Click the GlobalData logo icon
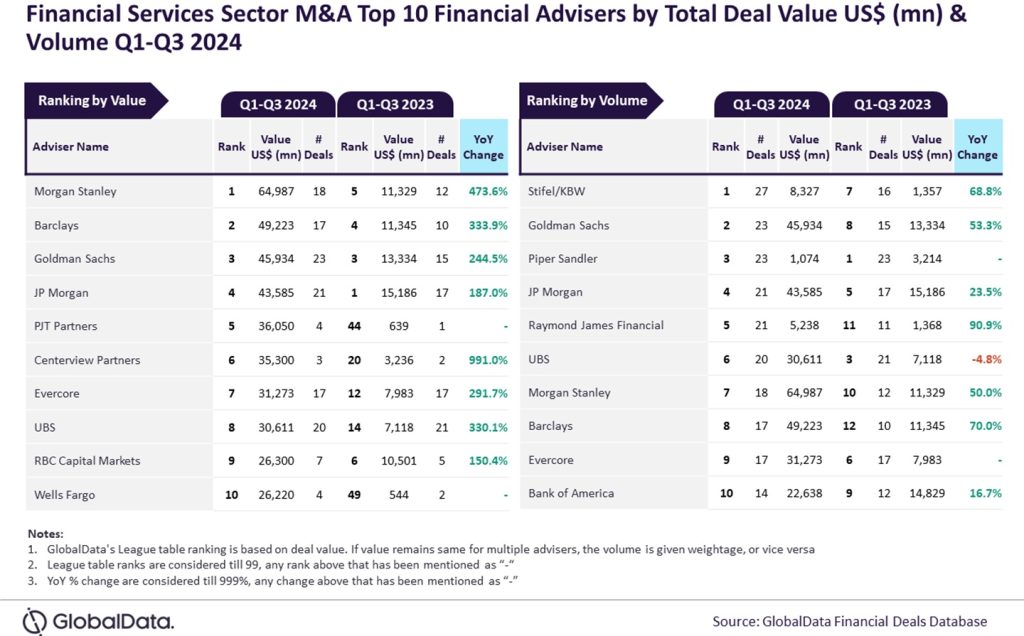 pos(38,620)
